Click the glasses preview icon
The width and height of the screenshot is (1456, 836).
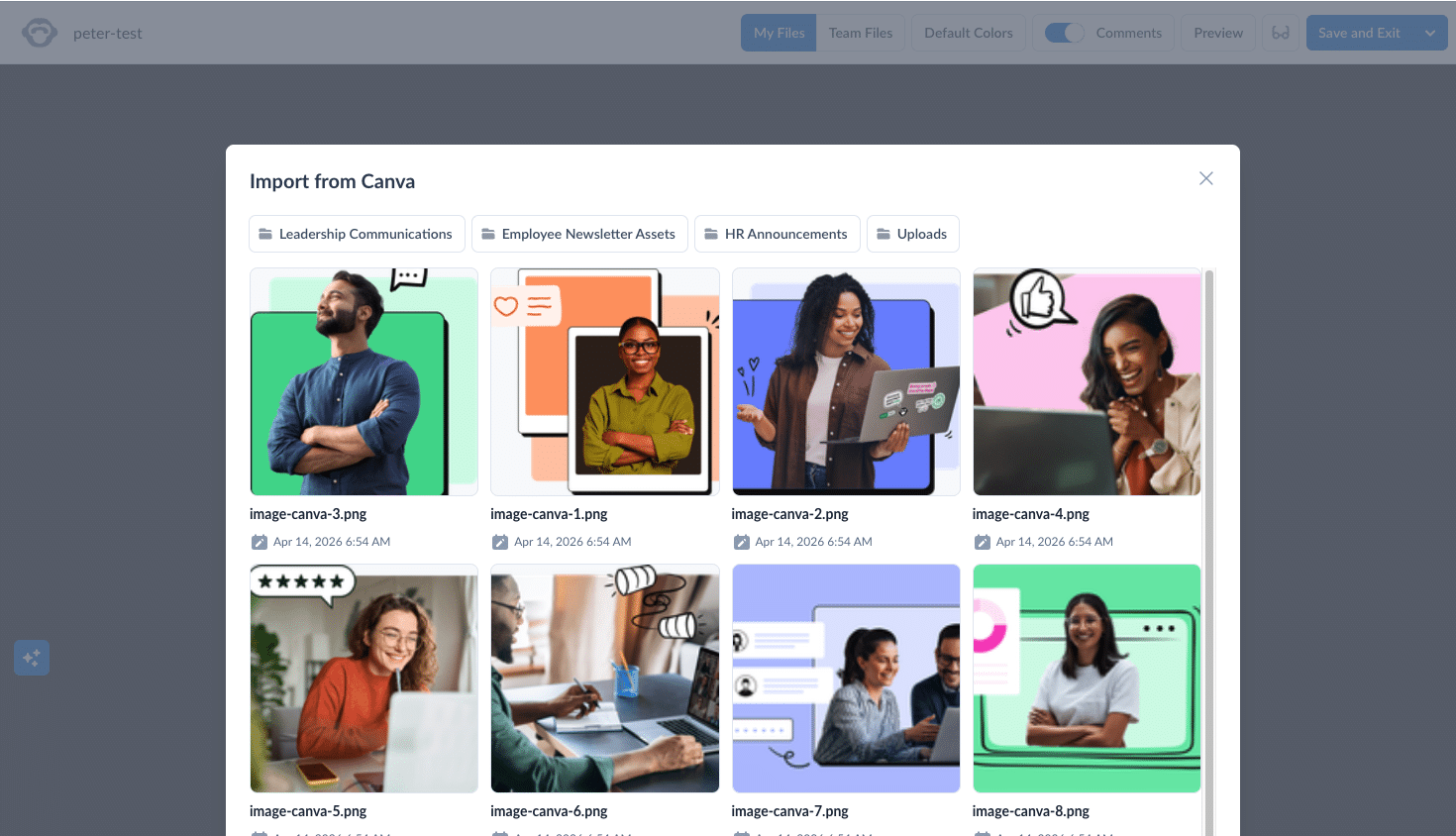[1281, 33]
